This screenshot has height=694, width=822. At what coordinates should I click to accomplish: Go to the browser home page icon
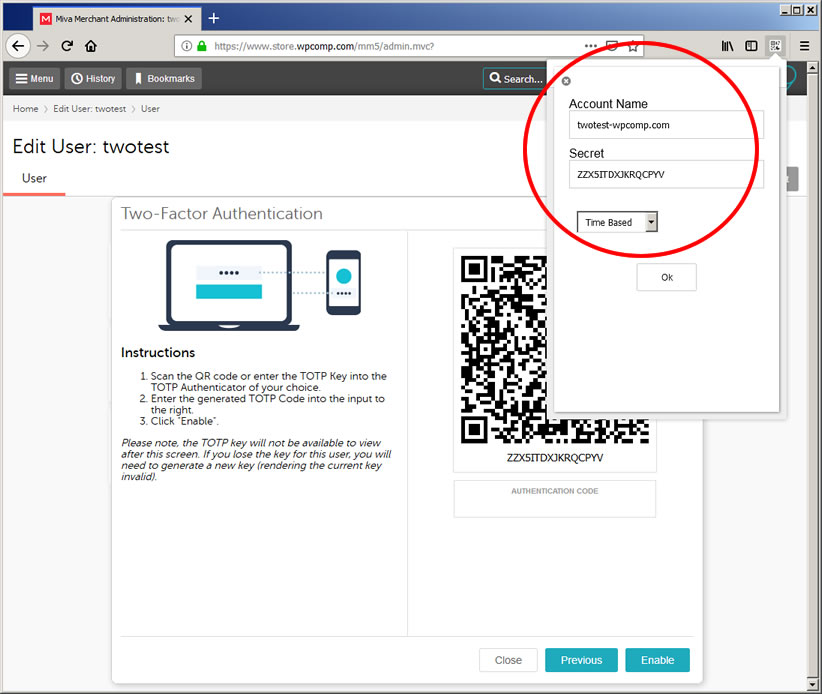click(91, 46)
